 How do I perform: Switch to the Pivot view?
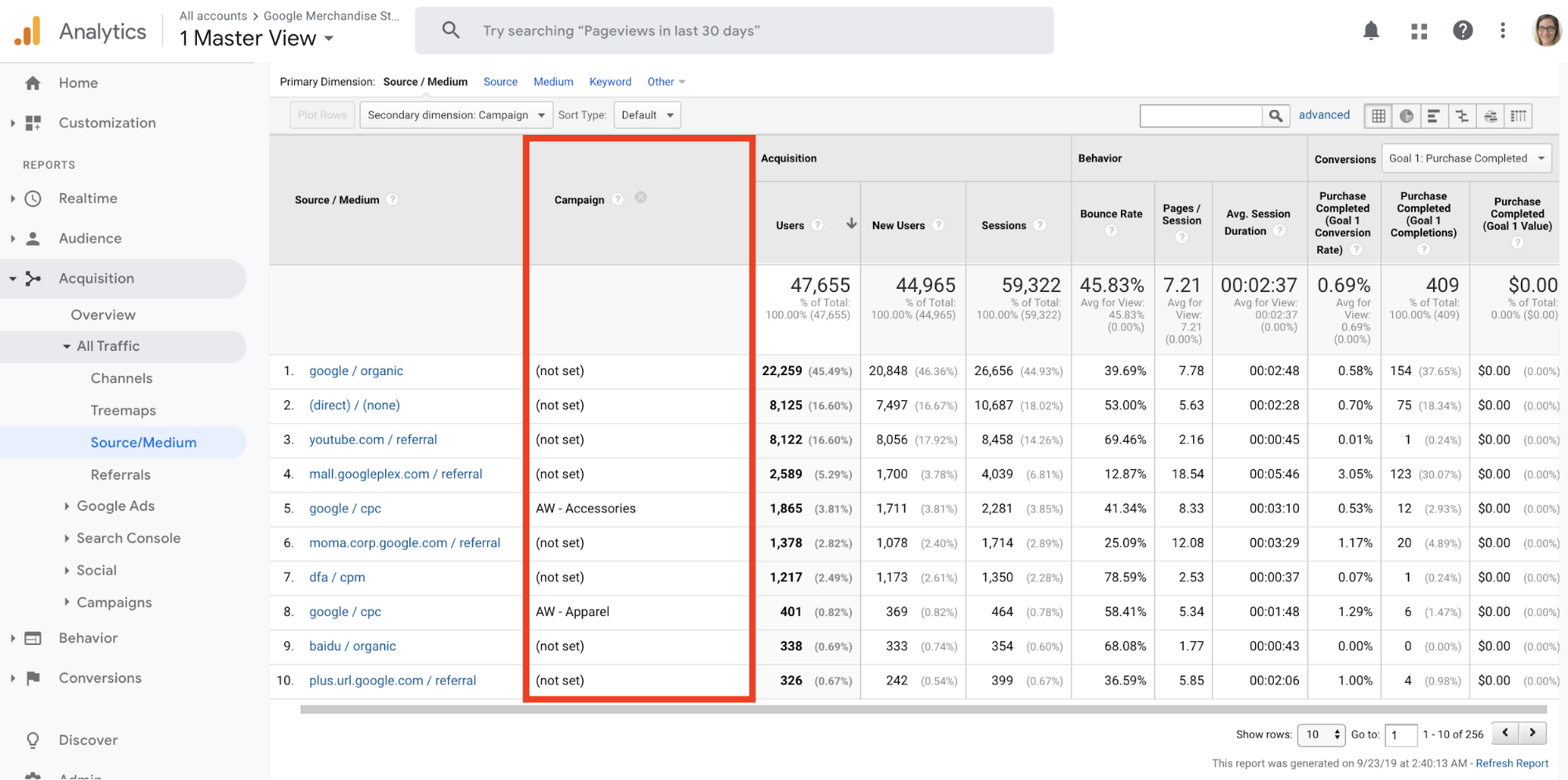[1519, 116]
